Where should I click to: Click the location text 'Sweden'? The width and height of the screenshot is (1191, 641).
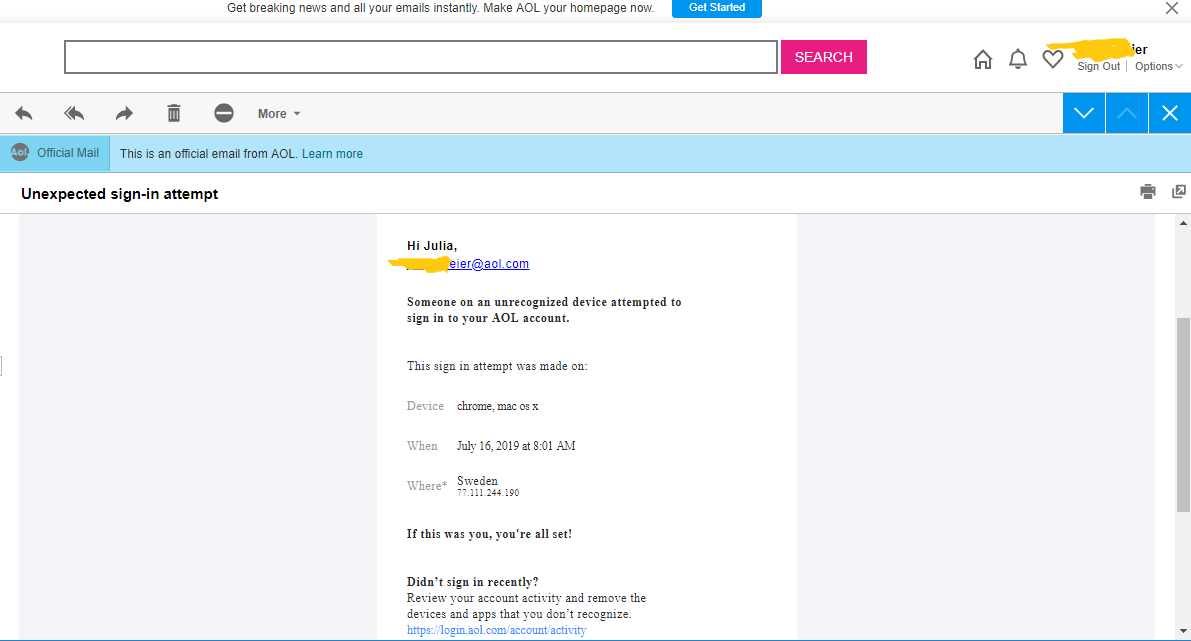click(x=477, y=481)
